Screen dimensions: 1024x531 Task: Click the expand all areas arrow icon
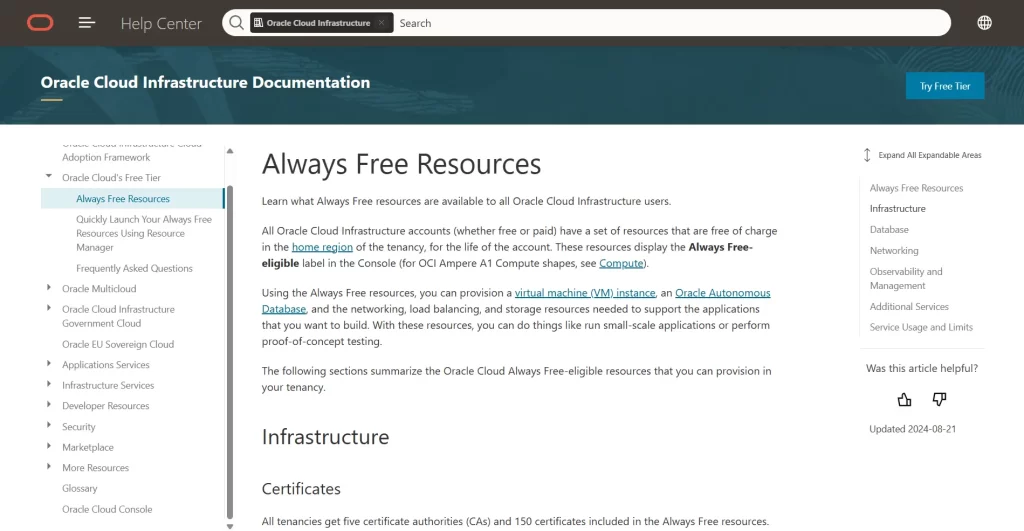tap(867, 155)
